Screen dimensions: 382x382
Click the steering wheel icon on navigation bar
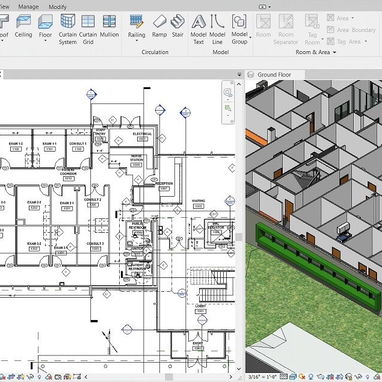(x=228, y=92)
